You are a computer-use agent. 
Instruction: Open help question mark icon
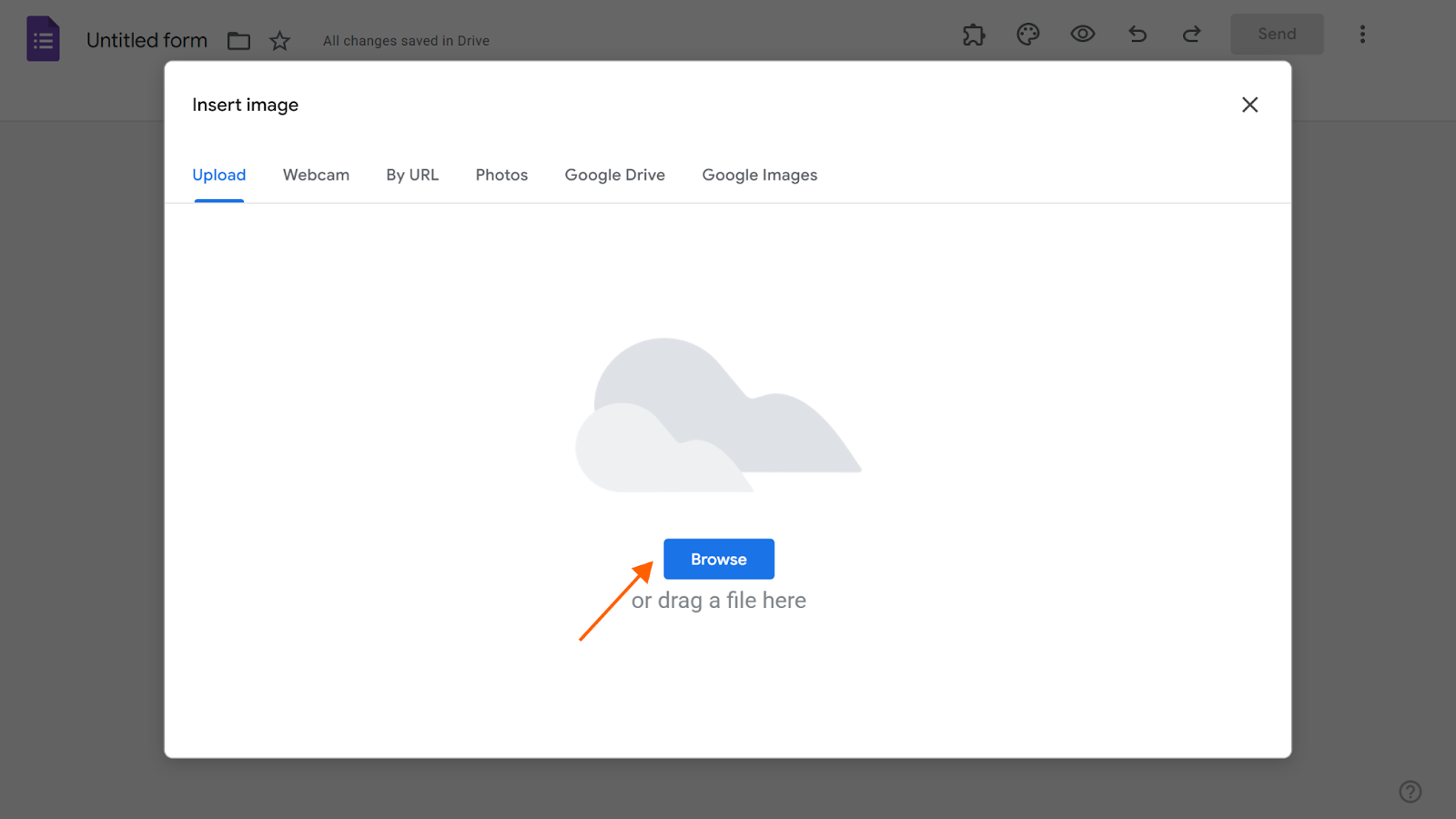click(x=1410, y=792)
